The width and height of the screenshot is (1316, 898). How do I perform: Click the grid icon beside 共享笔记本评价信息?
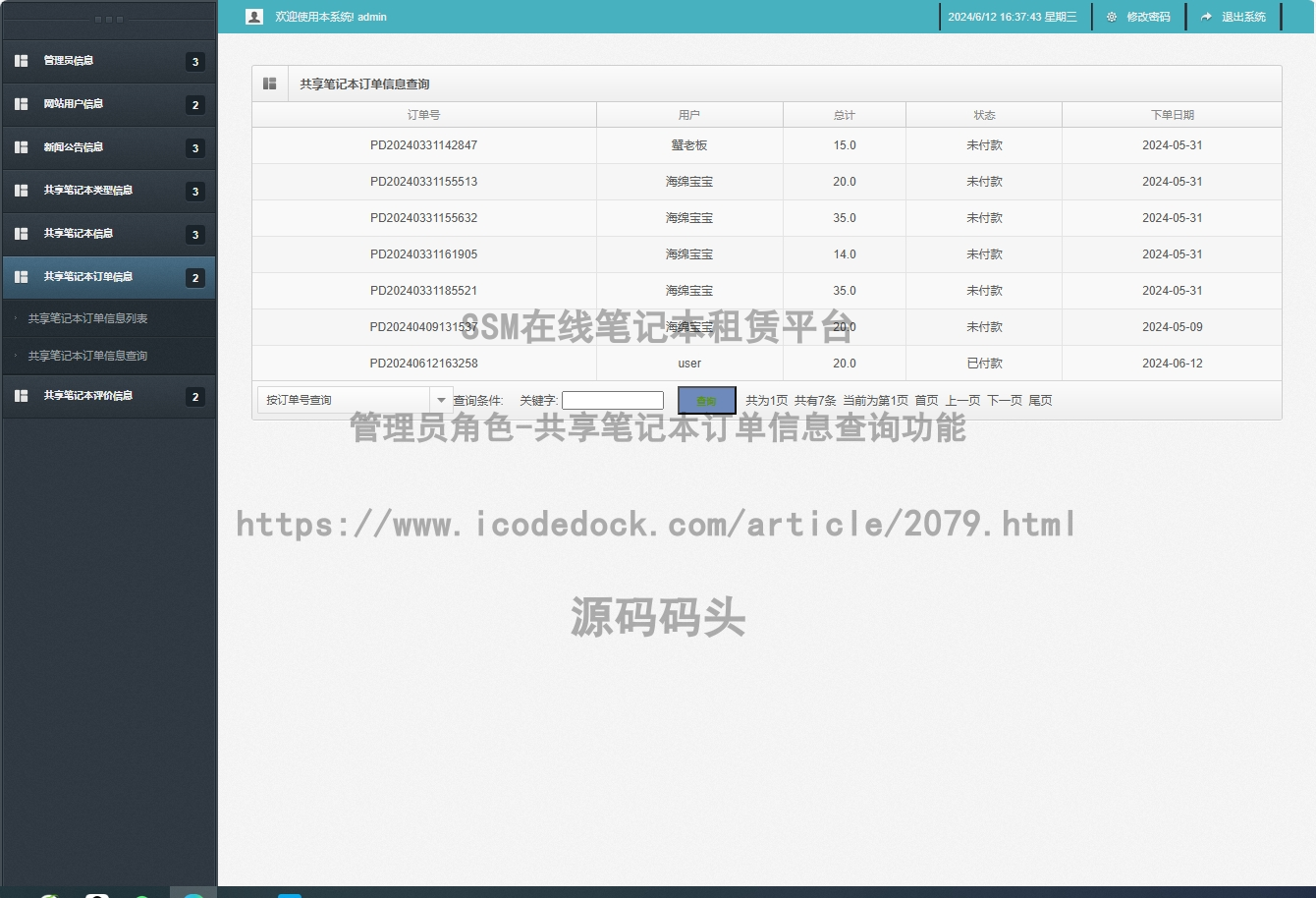tap(21, 396)
